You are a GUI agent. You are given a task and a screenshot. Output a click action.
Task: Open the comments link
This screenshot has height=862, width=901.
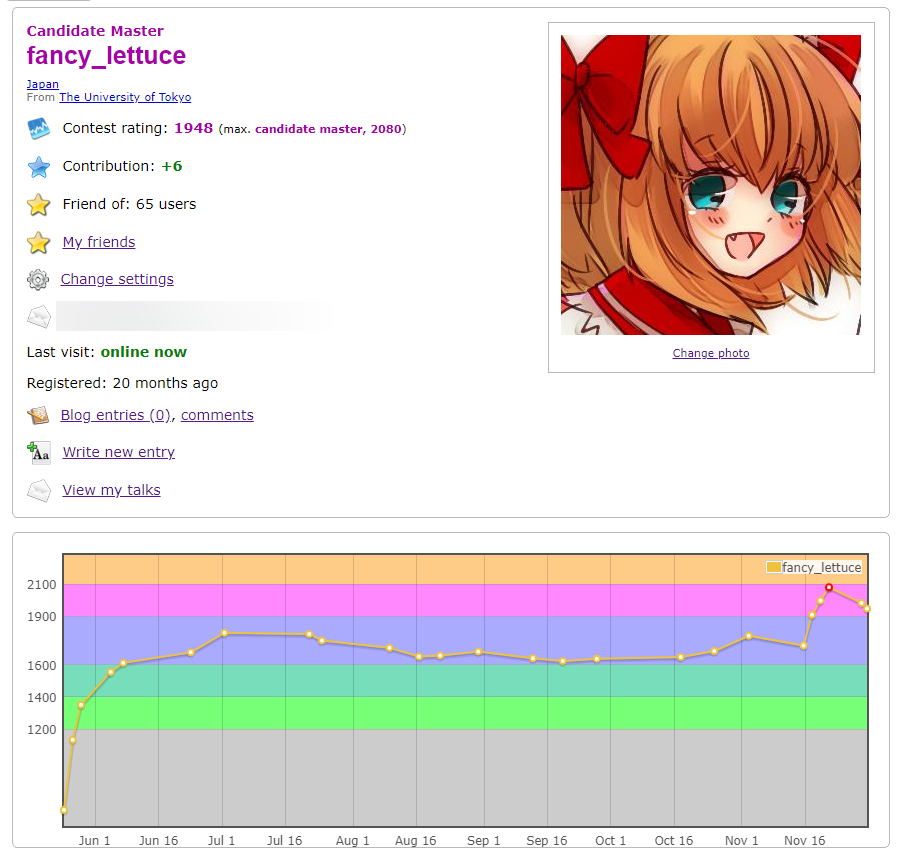click(217, 415)
